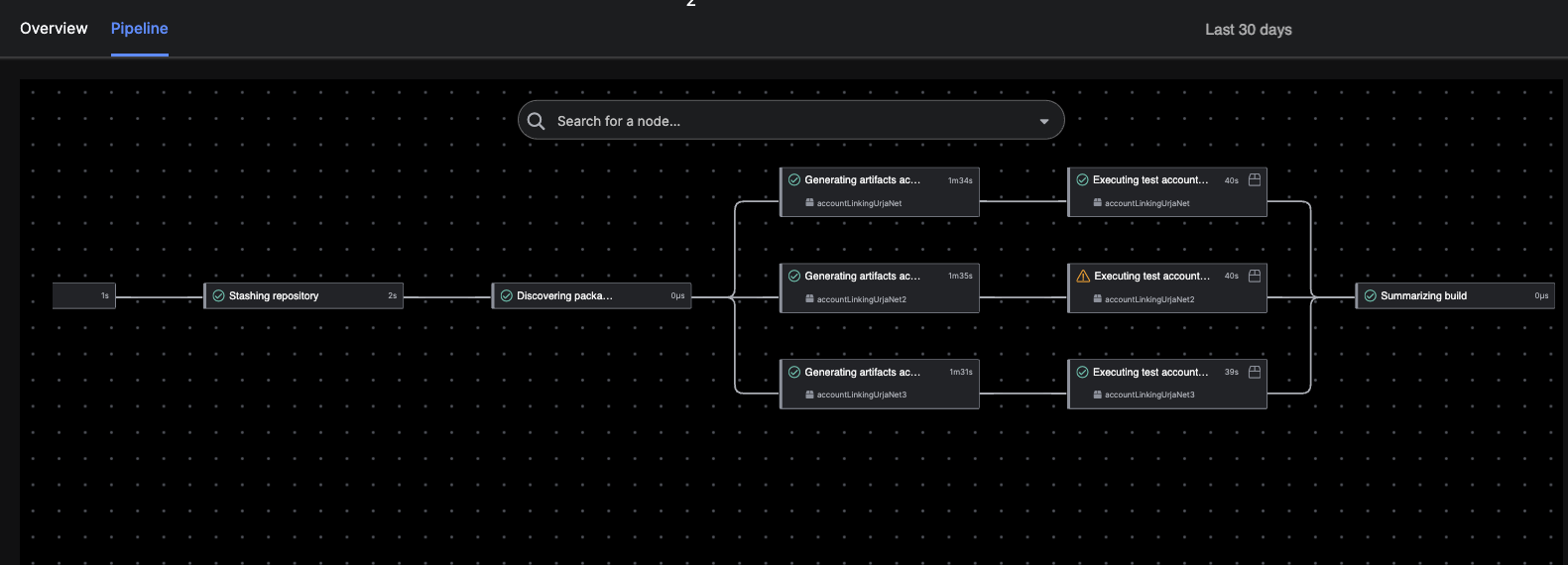Screen dimensions: 1568x565
Task: Click artifact box icon on accountLinkingUrjaNet2 test node
Action: (1255, 277)
